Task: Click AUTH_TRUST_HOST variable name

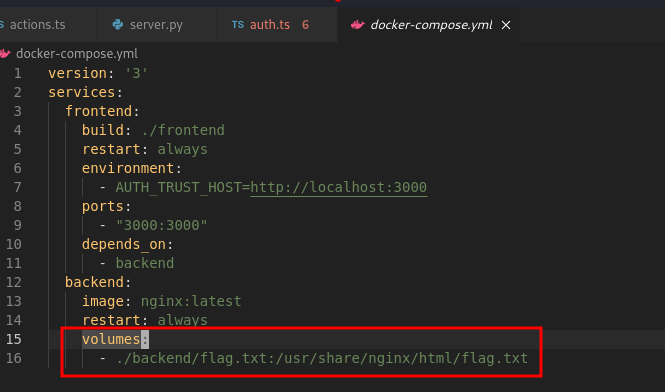Action: pyautogui.click(x=179, y=187)
